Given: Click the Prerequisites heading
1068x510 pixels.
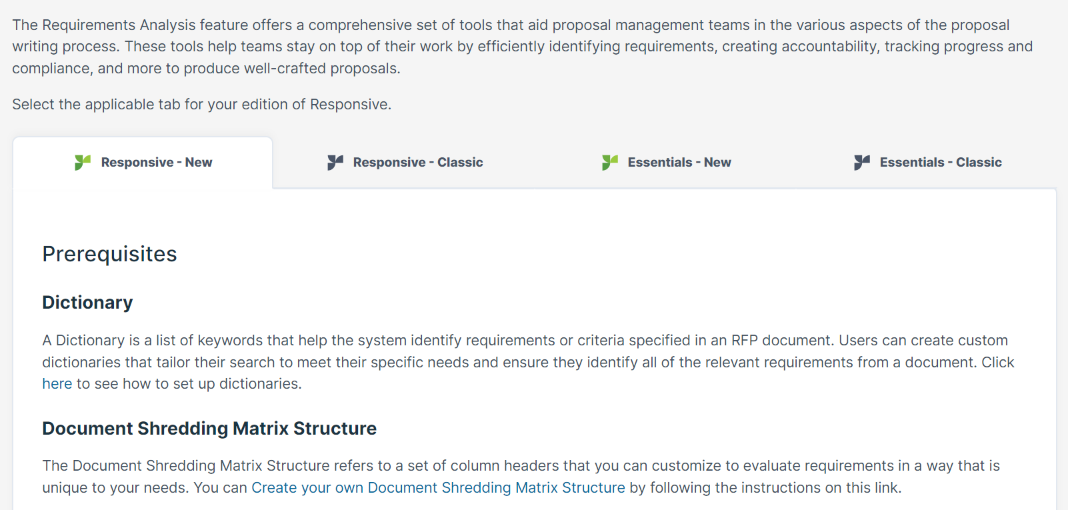Looking at the screenshot, I should (x=110, y=254).
